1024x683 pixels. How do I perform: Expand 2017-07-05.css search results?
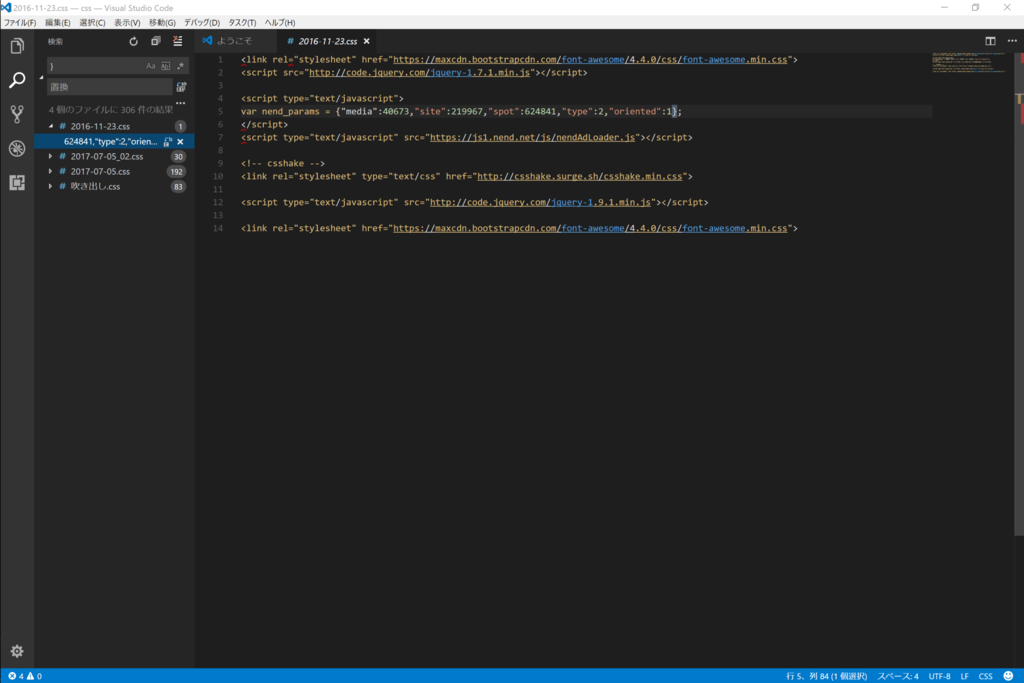51,172
